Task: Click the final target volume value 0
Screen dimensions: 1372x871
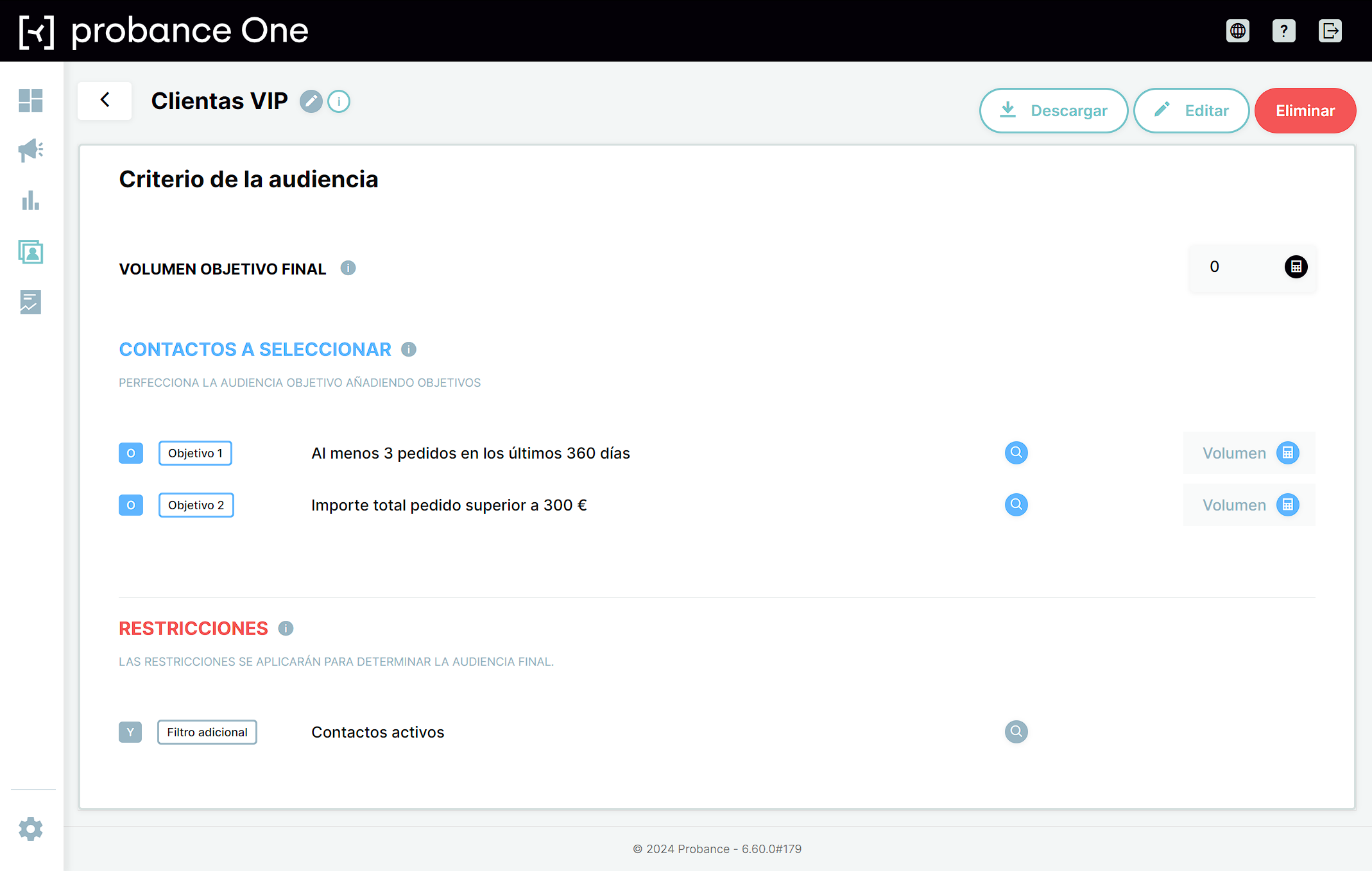Action: click(x=1215, y=267)
